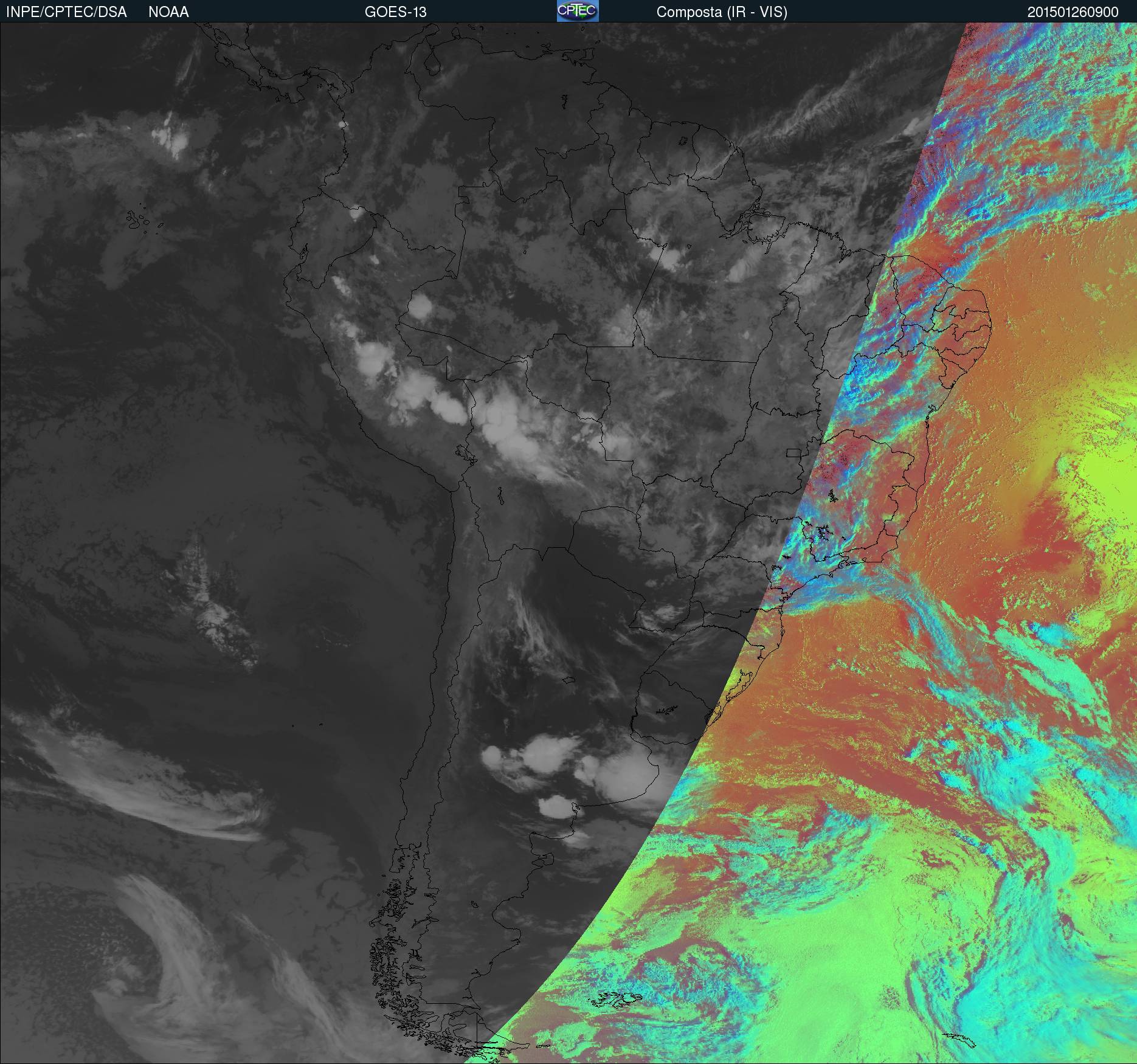Select the GOES-13 satellite label
The width and height of the screenshot is (1137, 1064).
pyautogui.click(x=395, y=12)
